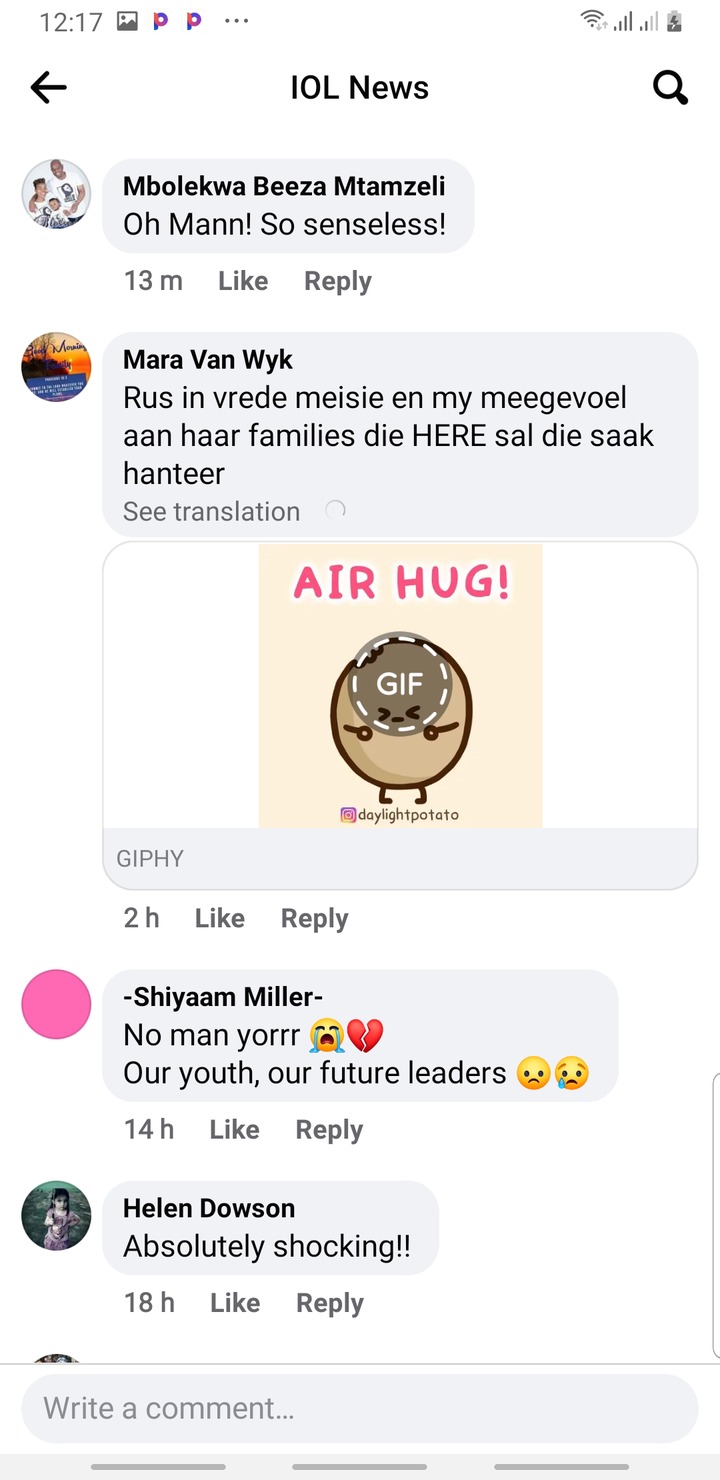Viewport: 720px width, 1480px height.
Task: Like Mbolekwa Beeza Mtamzeli's comment
Action: point(243,281)
